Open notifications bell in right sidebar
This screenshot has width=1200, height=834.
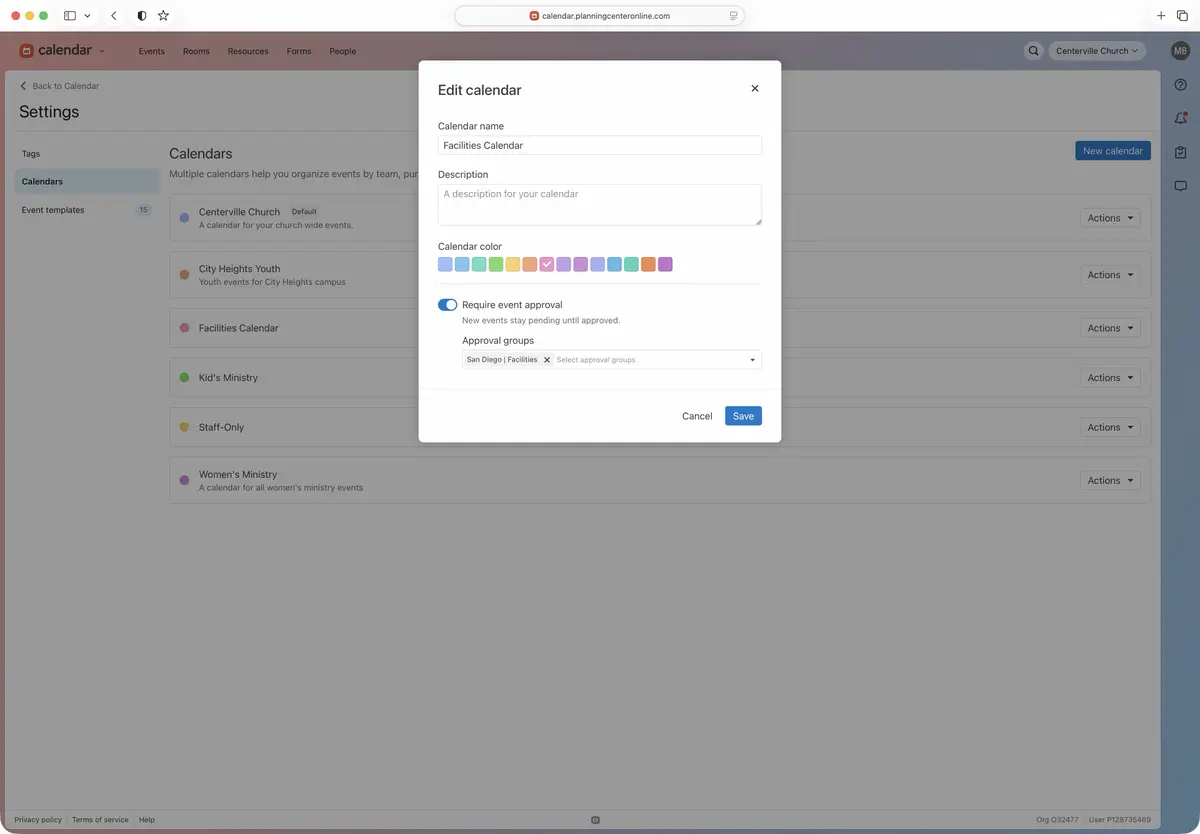point(1180,118)
